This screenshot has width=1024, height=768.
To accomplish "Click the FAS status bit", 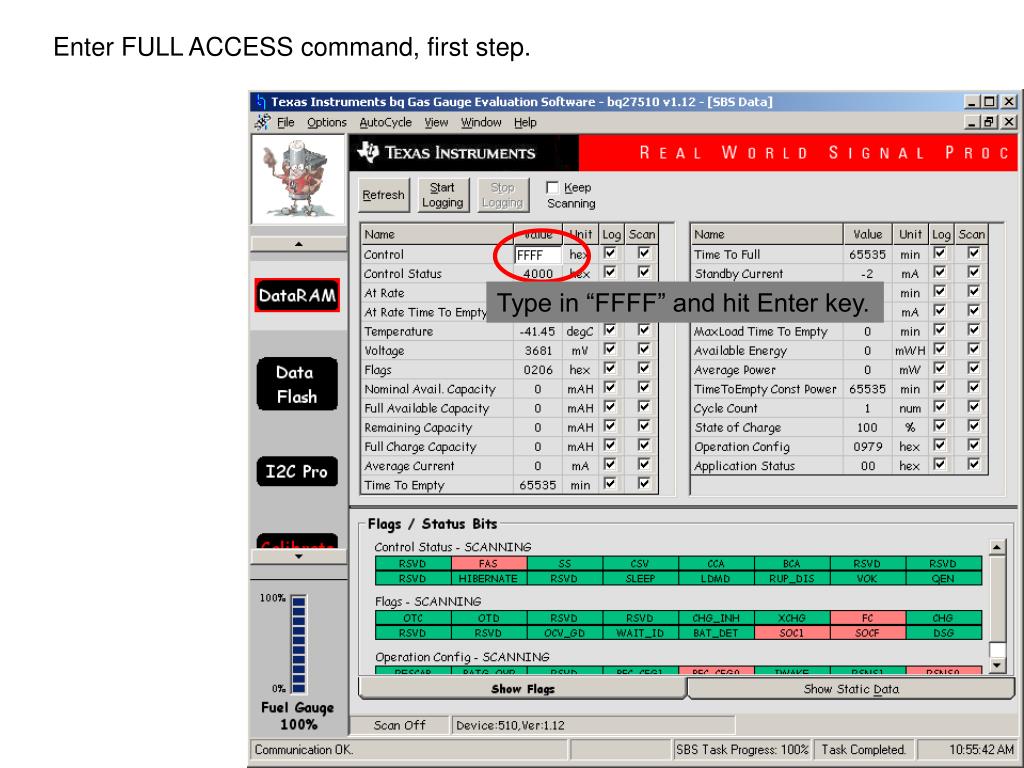I will point(488,564).
